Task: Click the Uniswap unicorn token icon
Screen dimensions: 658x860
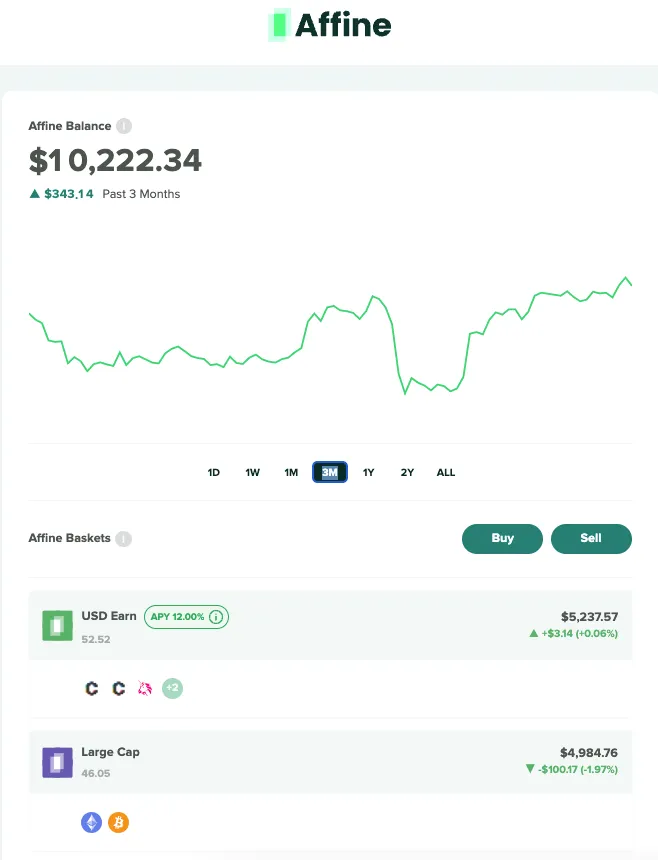Action: [145, 688]
